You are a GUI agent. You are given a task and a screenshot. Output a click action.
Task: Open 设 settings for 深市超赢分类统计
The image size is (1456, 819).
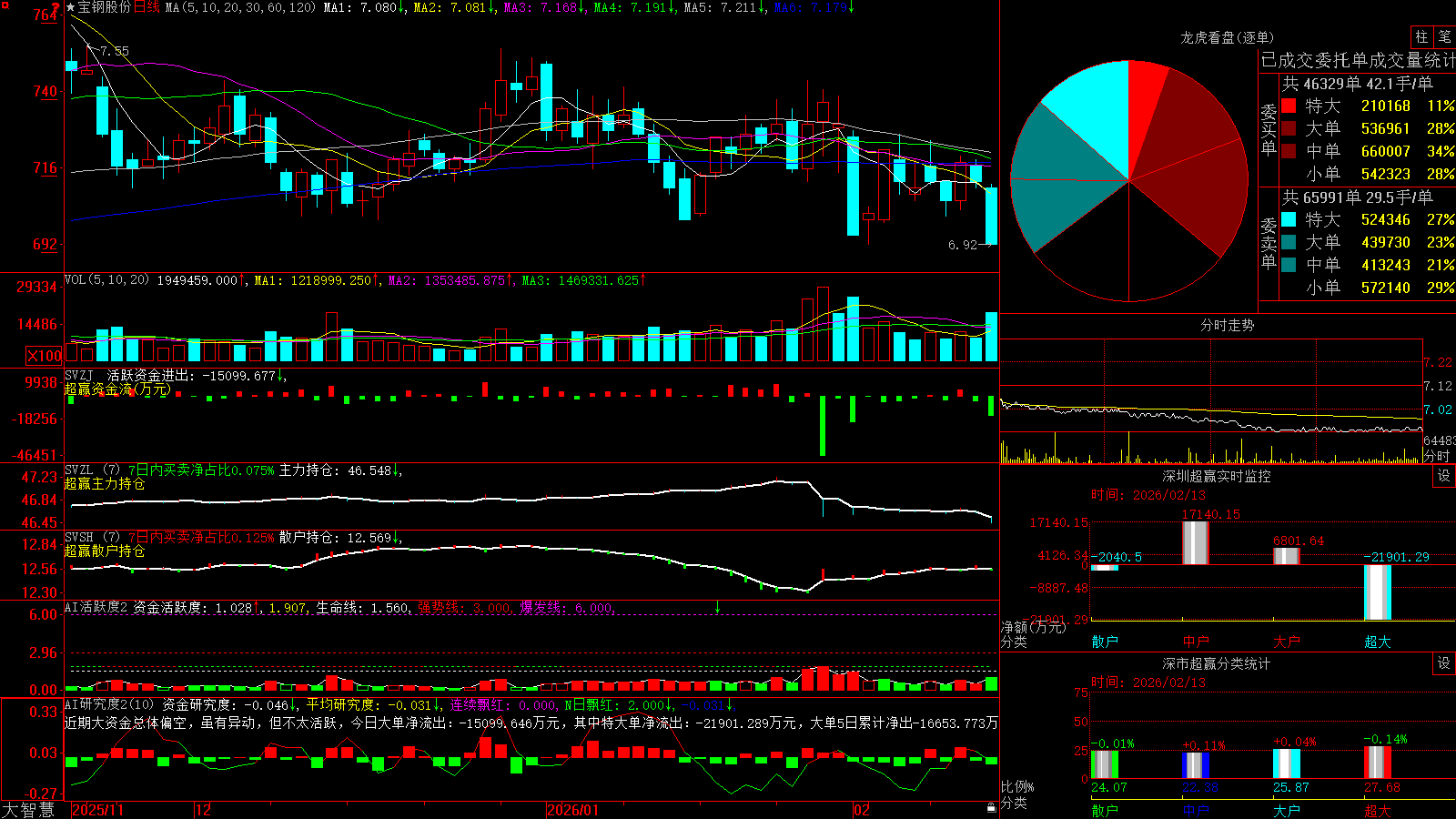tap(1443, 663)
